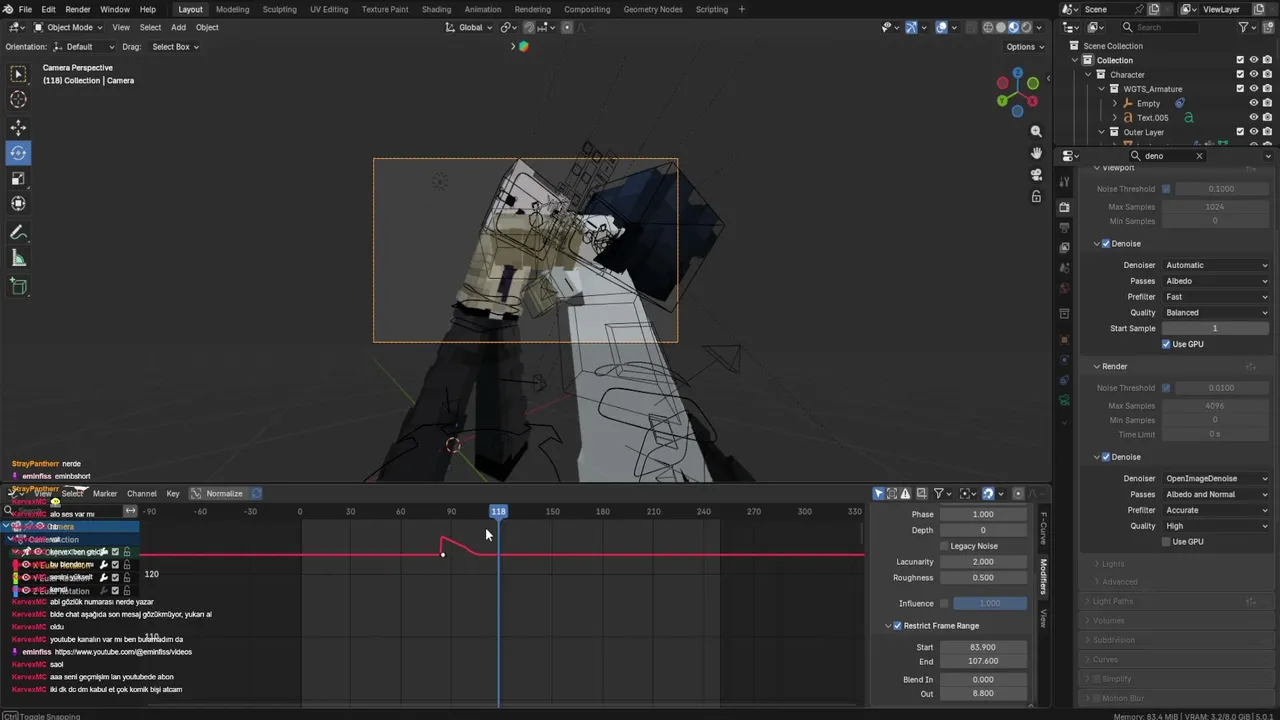This screenshot has width=1280, height=720.
Task: Open the outliner filter funnel
Action: point(1244,27)
